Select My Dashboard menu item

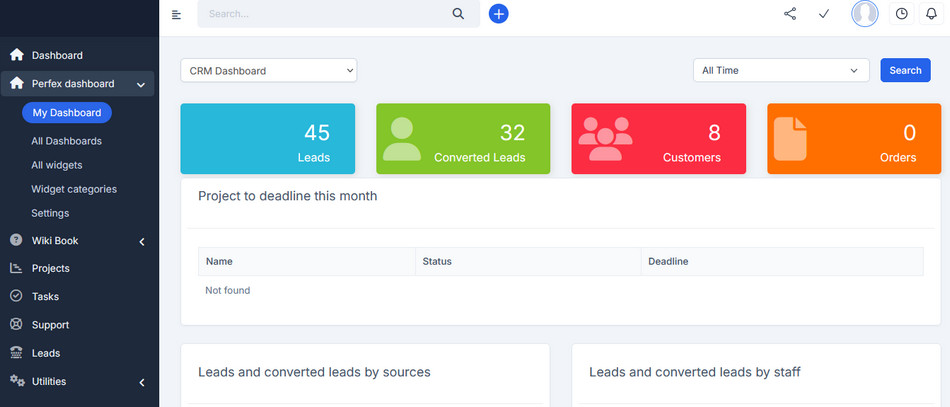(67, 113)
